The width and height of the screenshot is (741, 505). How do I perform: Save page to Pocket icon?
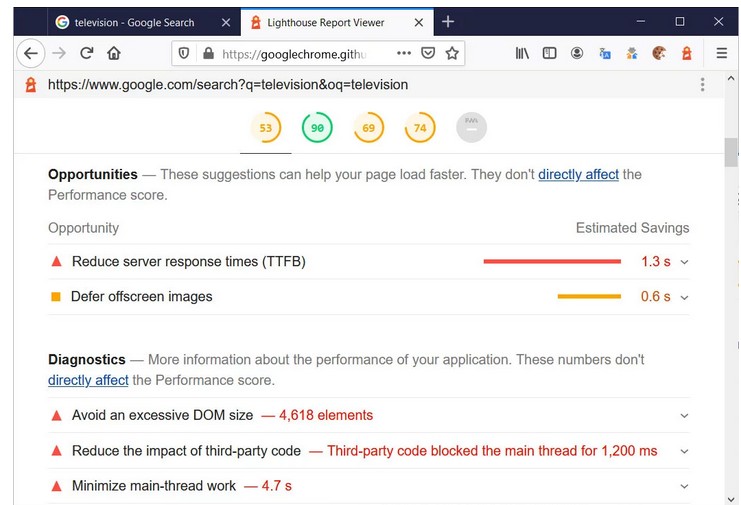[x=428, y=53]
